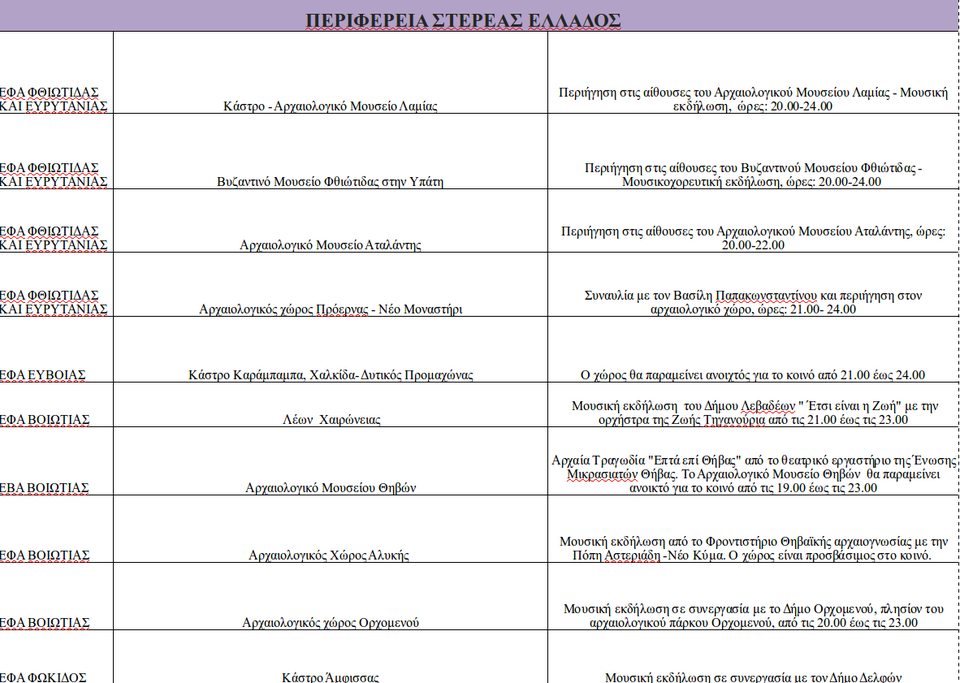Viewport: 960px width, 683px height.
Task: Click the Λέων Χαιρώνειας cell
Action: (330, 420)
